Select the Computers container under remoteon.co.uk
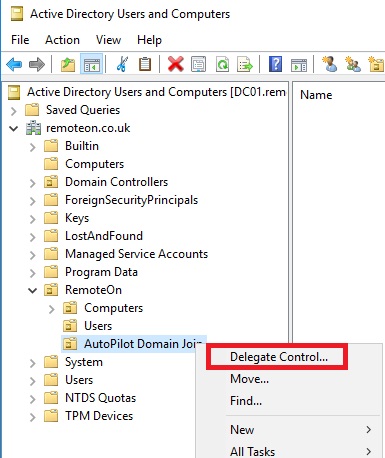 point(94,164)
